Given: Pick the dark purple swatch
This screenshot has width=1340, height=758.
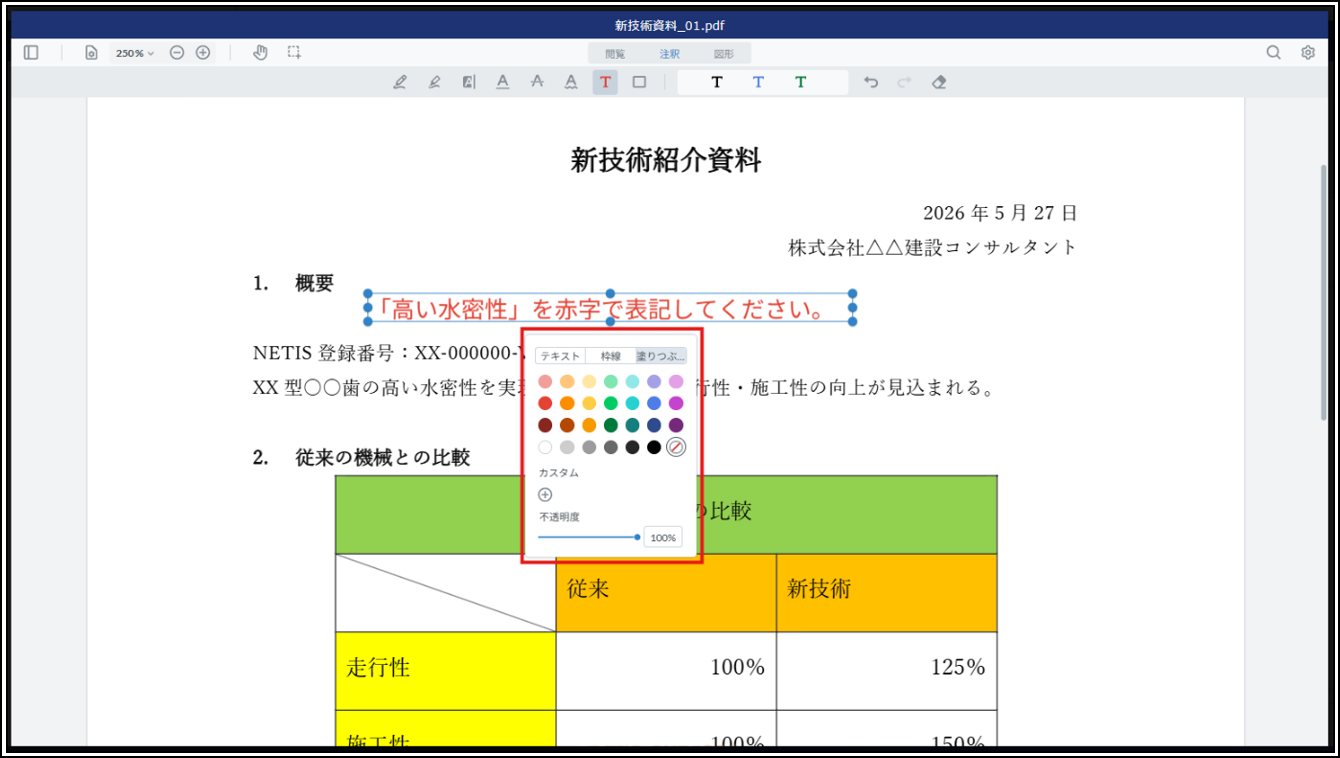Looking at the screenshot, I should pyautogui.click(x=676, y=425).
